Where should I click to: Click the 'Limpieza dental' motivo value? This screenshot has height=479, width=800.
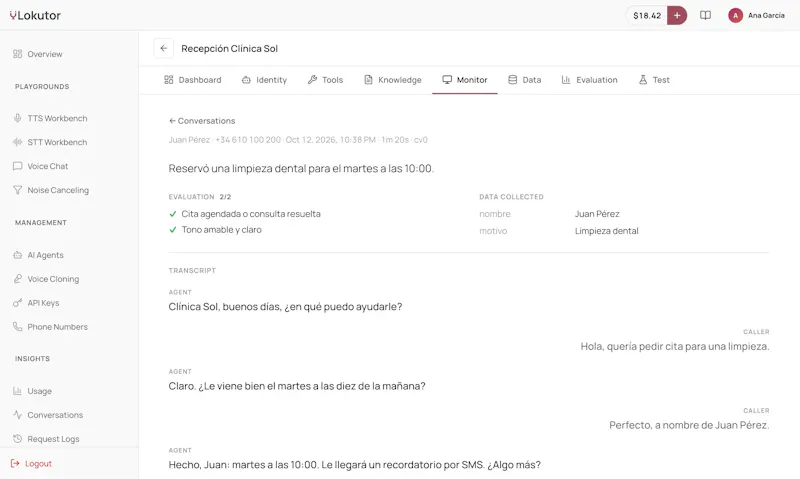[x=607, y=231]
